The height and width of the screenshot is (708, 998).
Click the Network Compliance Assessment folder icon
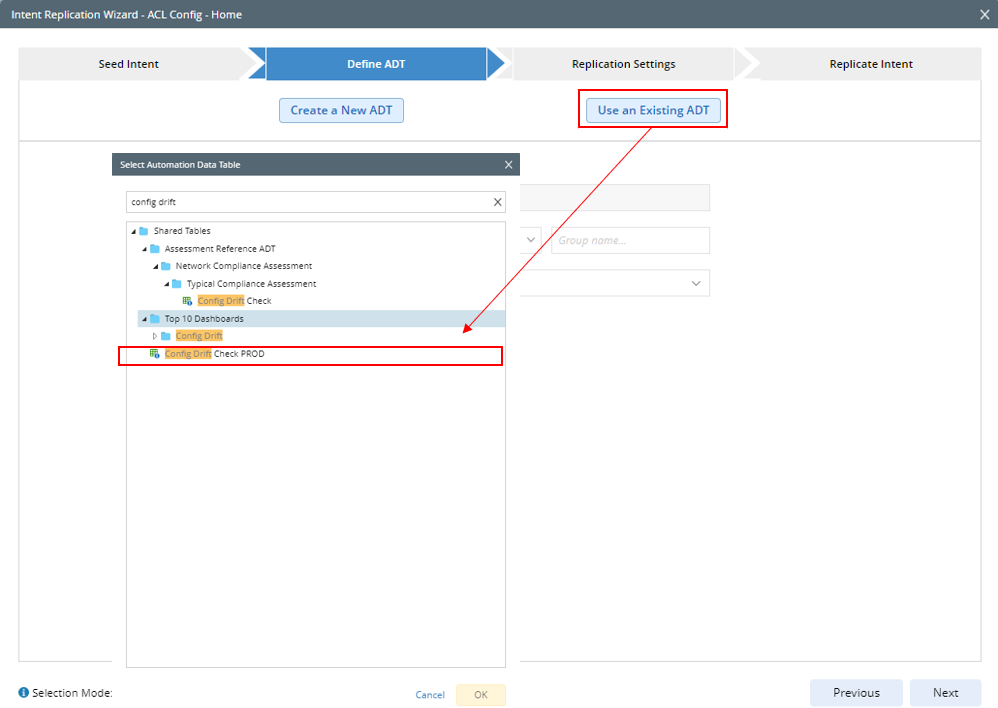(165, 266)
